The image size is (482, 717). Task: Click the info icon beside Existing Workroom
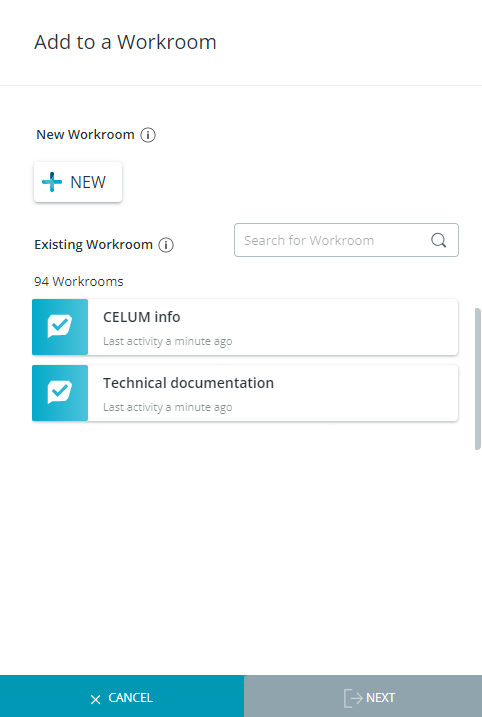[166, 245]
